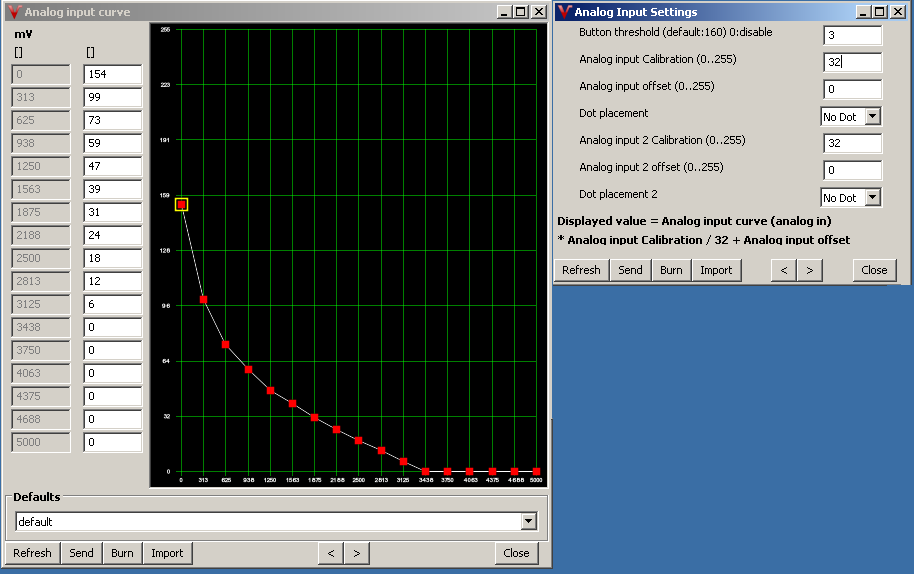914x574 pixels.
Task: Click the next arrow button in curve window
Action: pyautogui.click(x=357, y=553)
